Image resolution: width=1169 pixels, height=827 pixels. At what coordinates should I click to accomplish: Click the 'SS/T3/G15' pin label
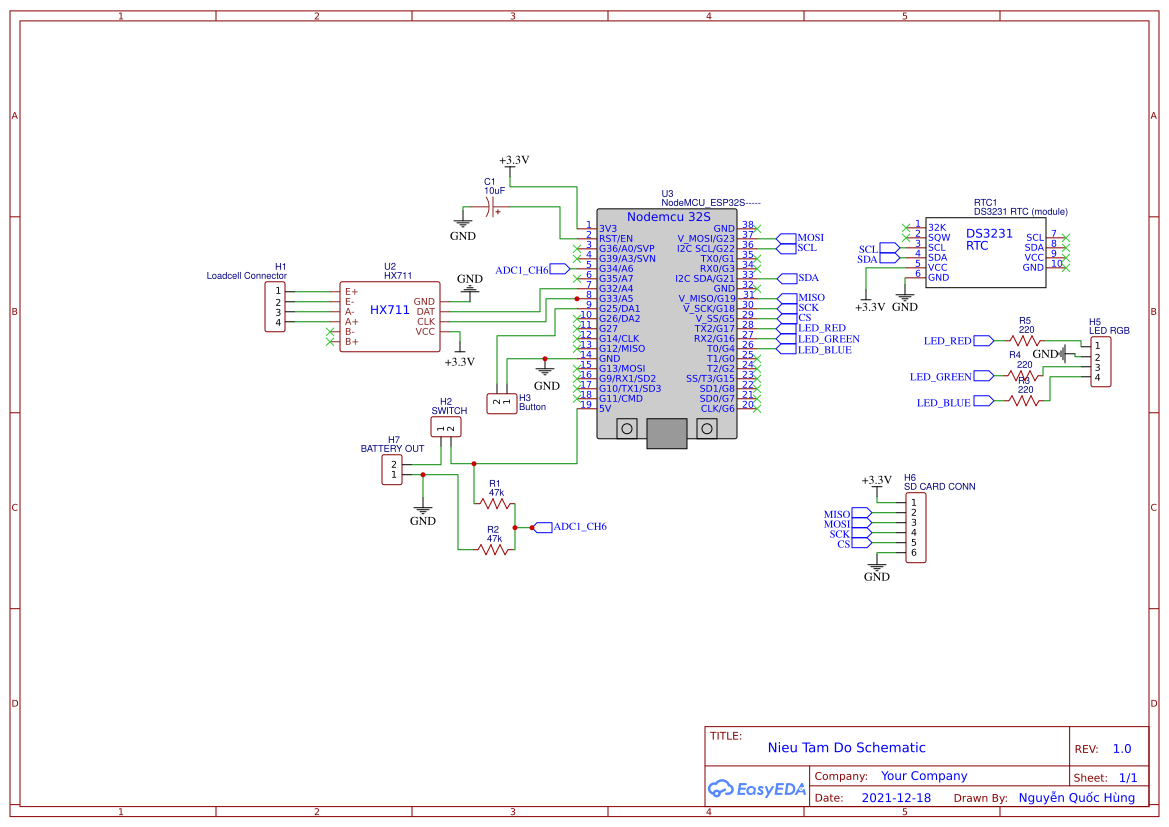tap(710, 378)
